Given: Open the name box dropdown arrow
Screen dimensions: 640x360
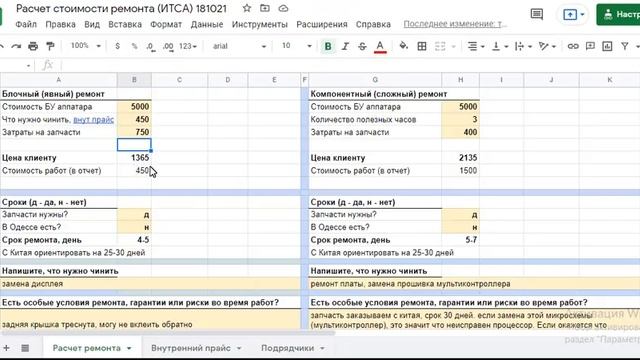Looking at the screenshot, I should (x=28, y=65).
